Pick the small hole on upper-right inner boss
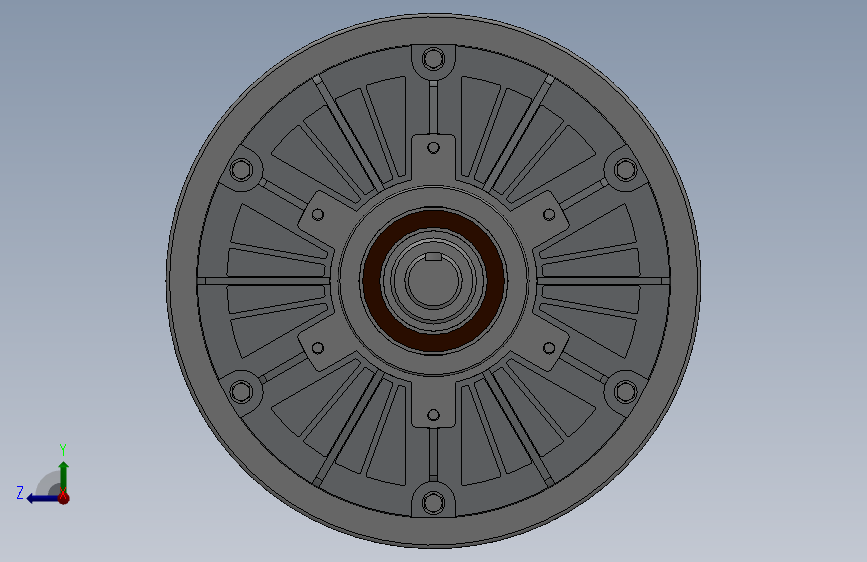This screenshot has width=867, height=562. pos(549,214)
